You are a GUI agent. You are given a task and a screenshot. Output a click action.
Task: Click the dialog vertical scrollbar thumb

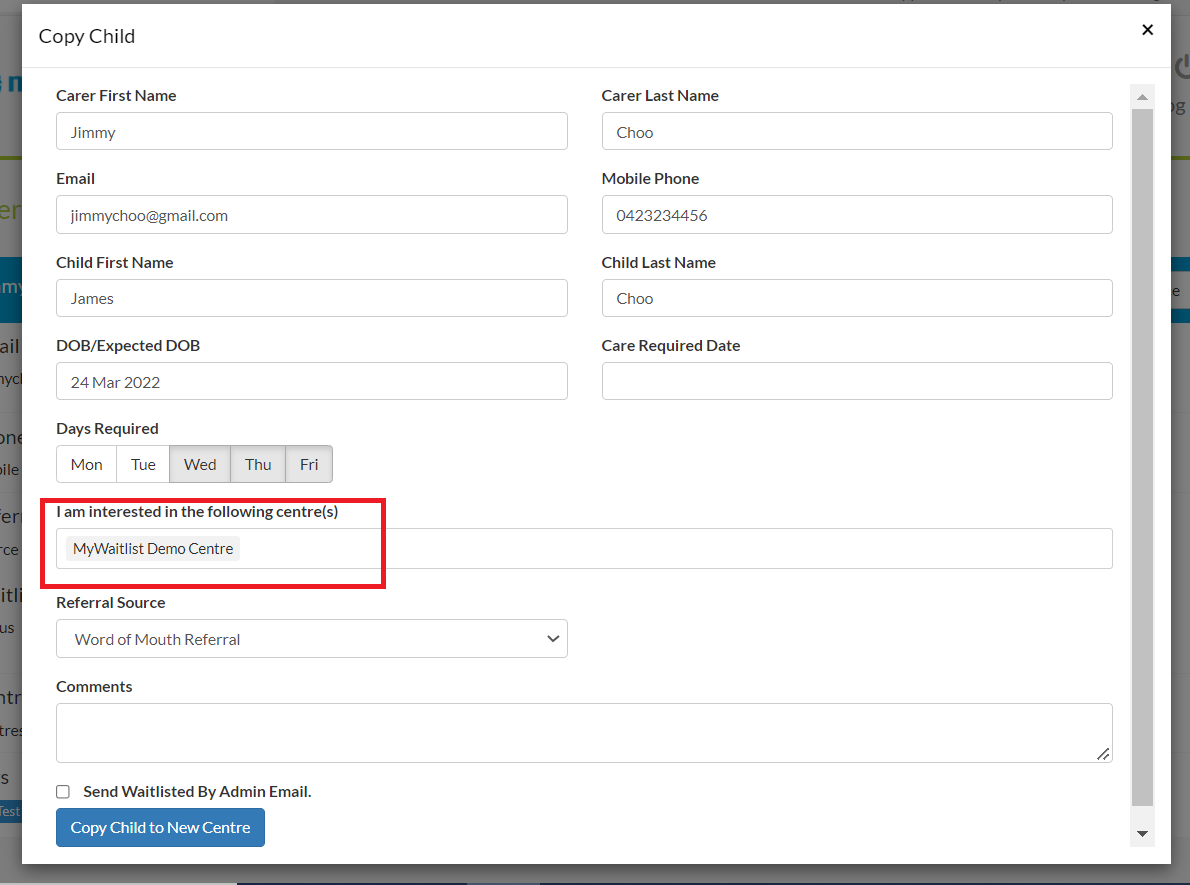pyautogui.click(x=1142, y=457)
